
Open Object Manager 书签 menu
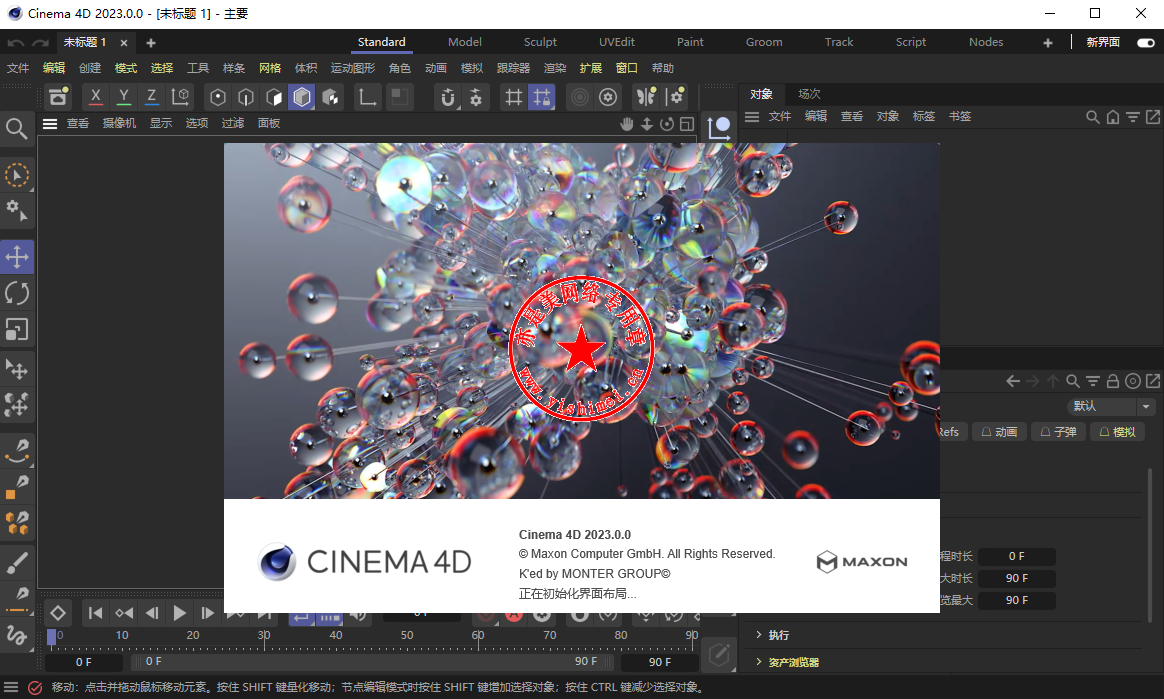click(x=960, y=116)
